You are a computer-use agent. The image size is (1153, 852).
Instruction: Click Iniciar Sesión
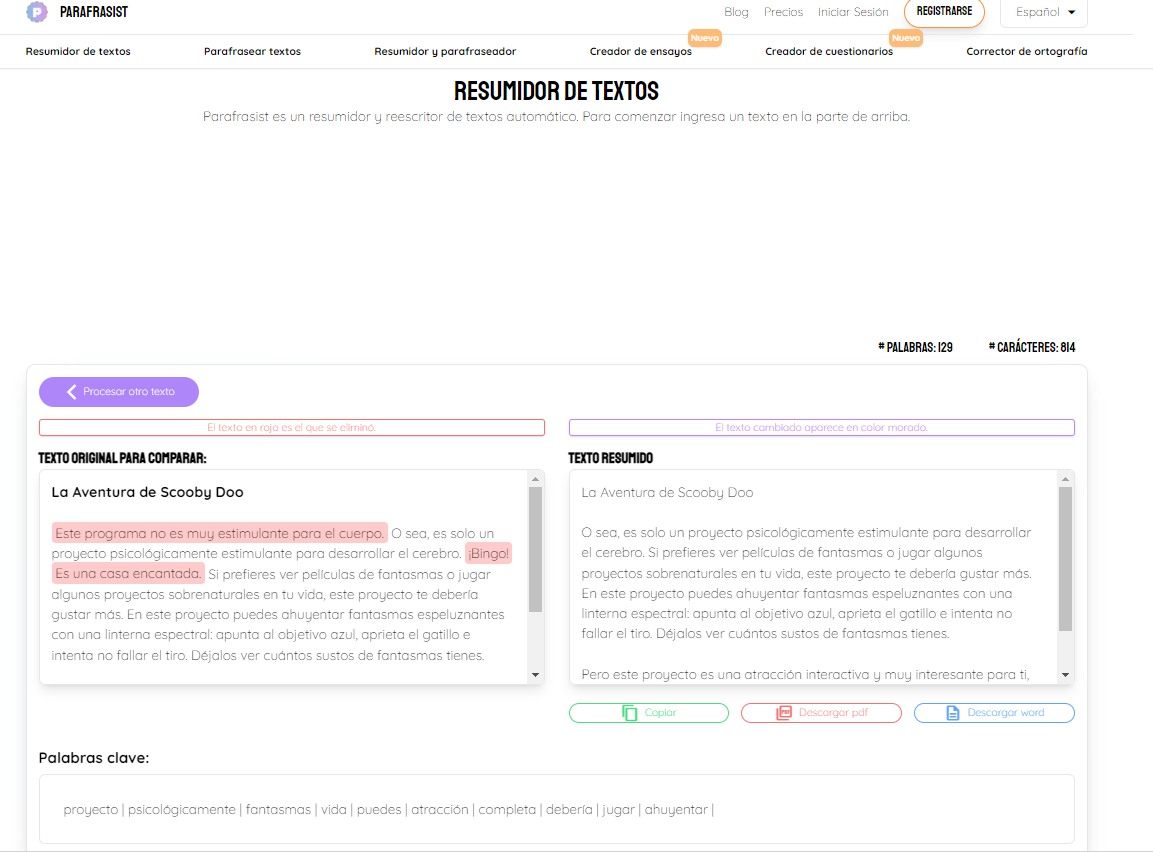[853, 12]
